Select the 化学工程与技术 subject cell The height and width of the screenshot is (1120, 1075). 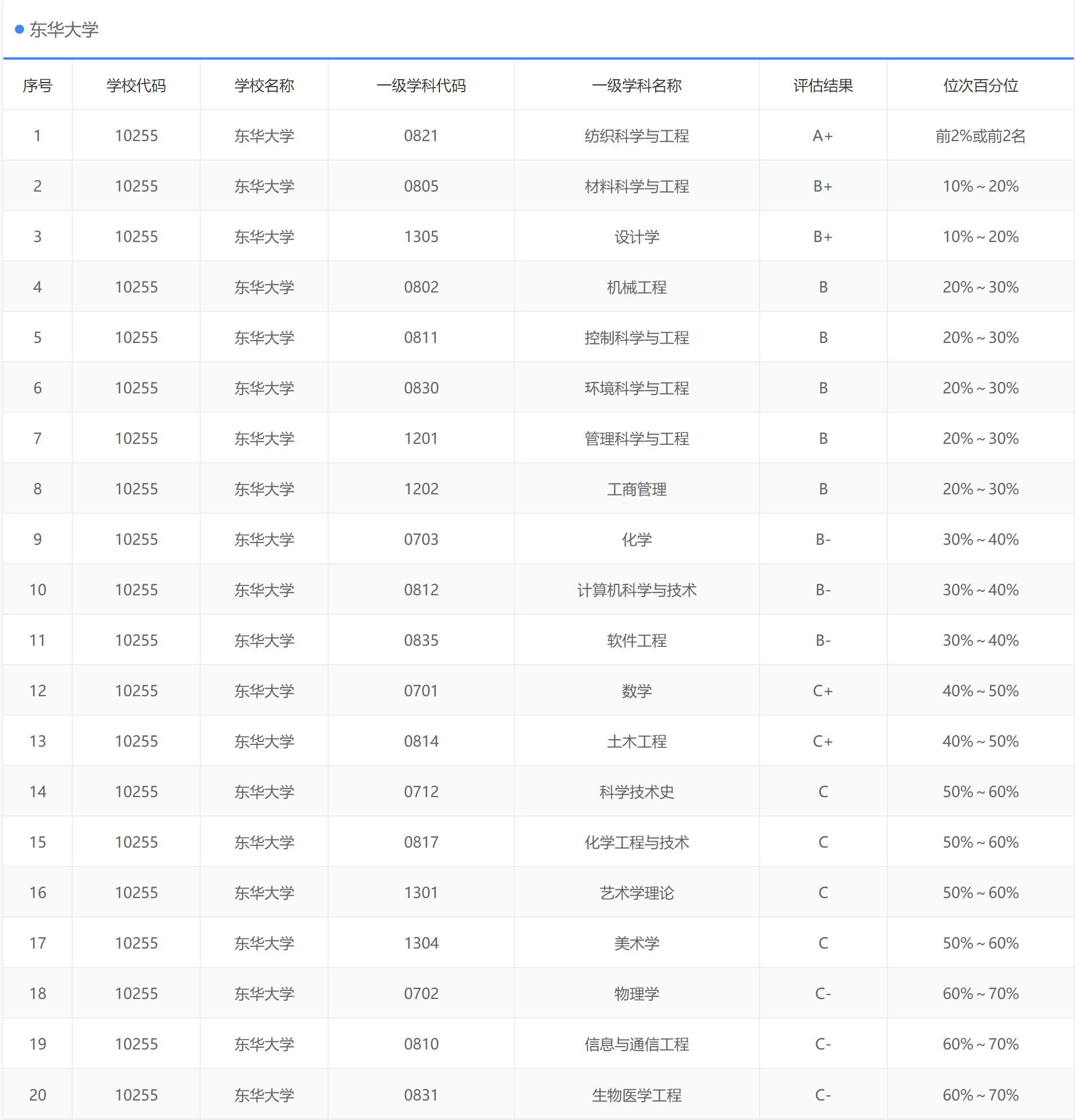point(637,842)
